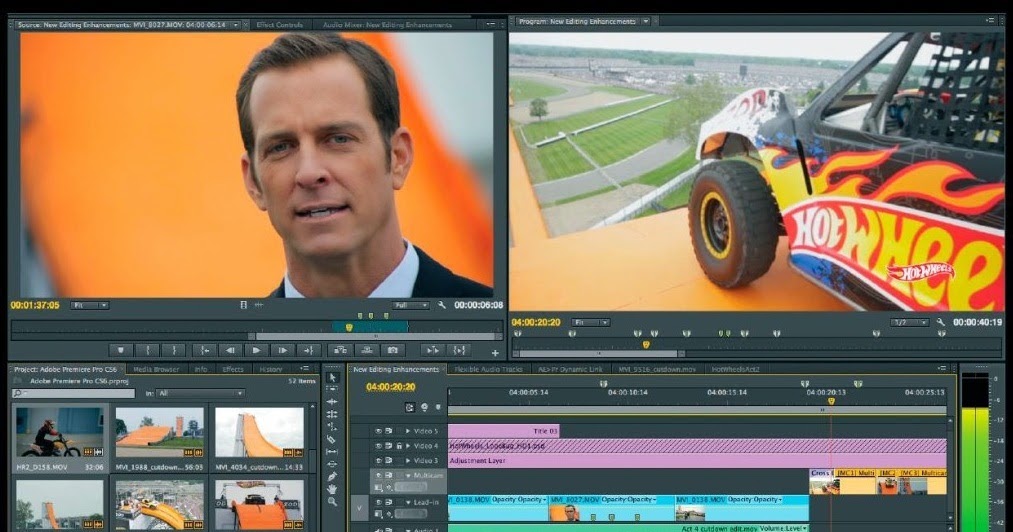The height and width of the screenshot is (532, 1013).
Task: Choose the Rolling Edit tool
Action: pyautogui.click(x=332, y=414)
